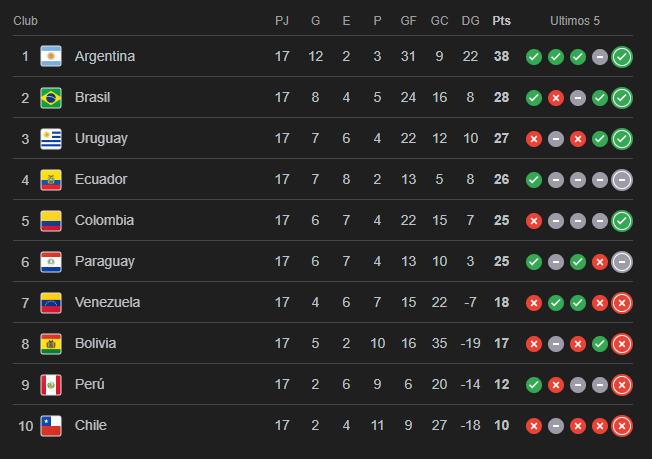Click Ecuador's outlined latest draw icon
Viewport: 652px width, 459px height.
[622, 180]
